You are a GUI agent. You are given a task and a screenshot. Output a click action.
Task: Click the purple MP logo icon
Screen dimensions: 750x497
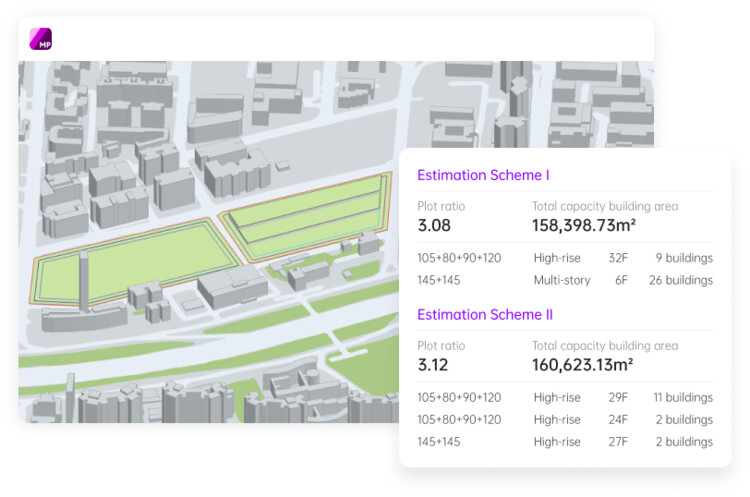41,39
